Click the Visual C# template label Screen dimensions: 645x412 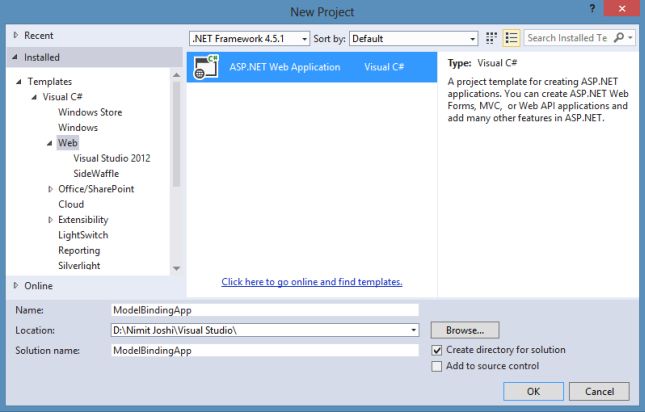[x=63, y=97]
